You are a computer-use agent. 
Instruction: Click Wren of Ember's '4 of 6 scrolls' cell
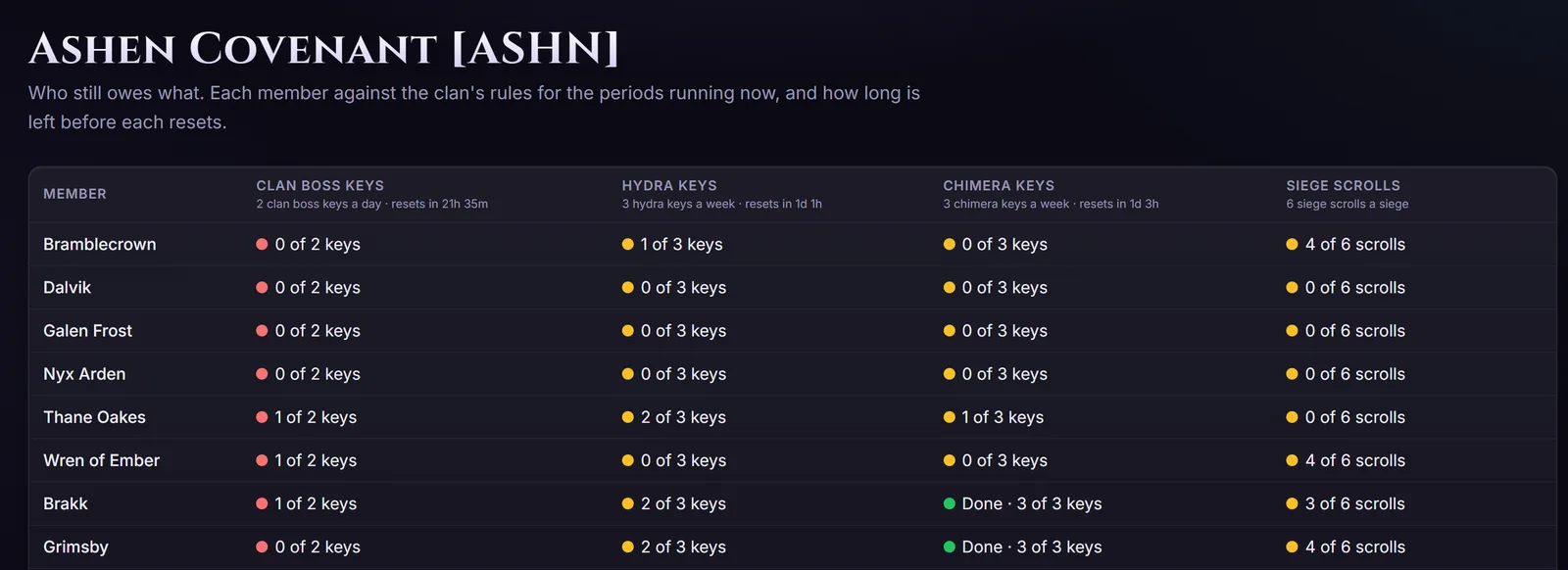1346,459
